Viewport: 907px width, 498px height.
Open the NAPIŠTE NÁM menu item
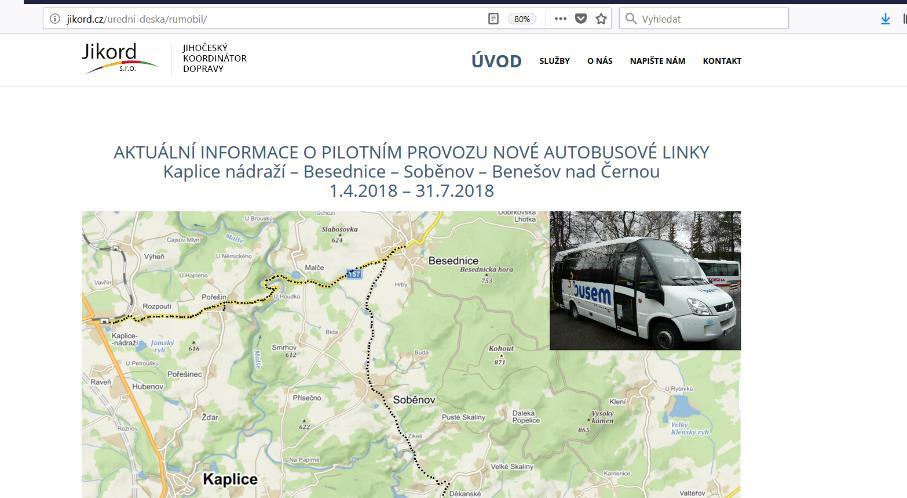click(658, 61)
